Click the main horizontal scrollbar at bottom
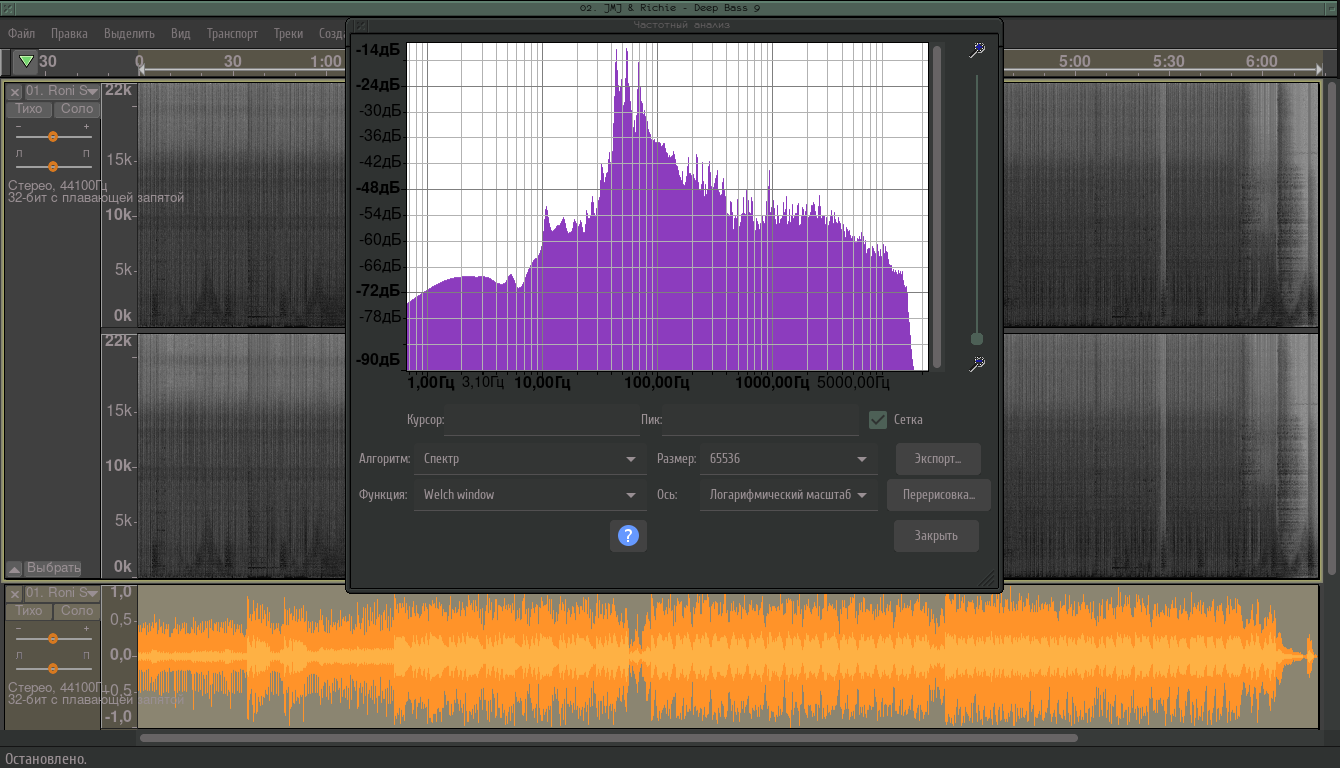Viewport: 1340px width, 768px height. tap(608, 738)
